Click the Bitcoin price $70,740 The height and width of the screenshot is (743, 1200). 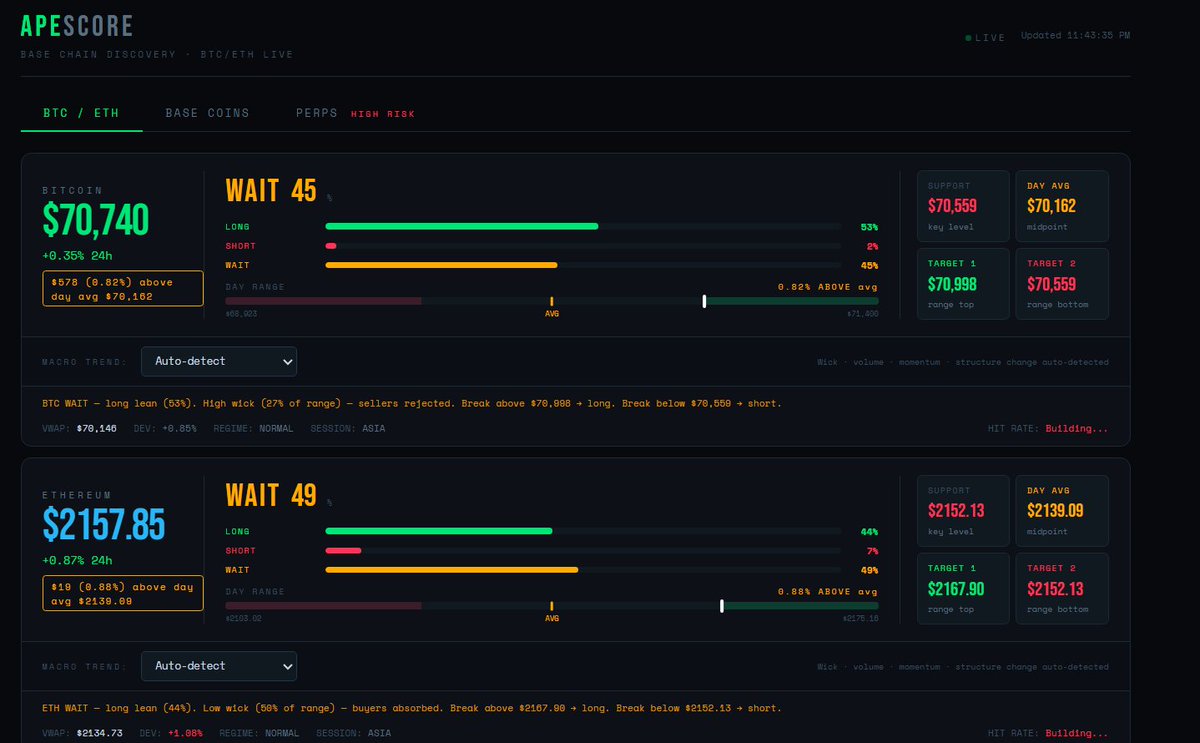(x=95, y=220)
